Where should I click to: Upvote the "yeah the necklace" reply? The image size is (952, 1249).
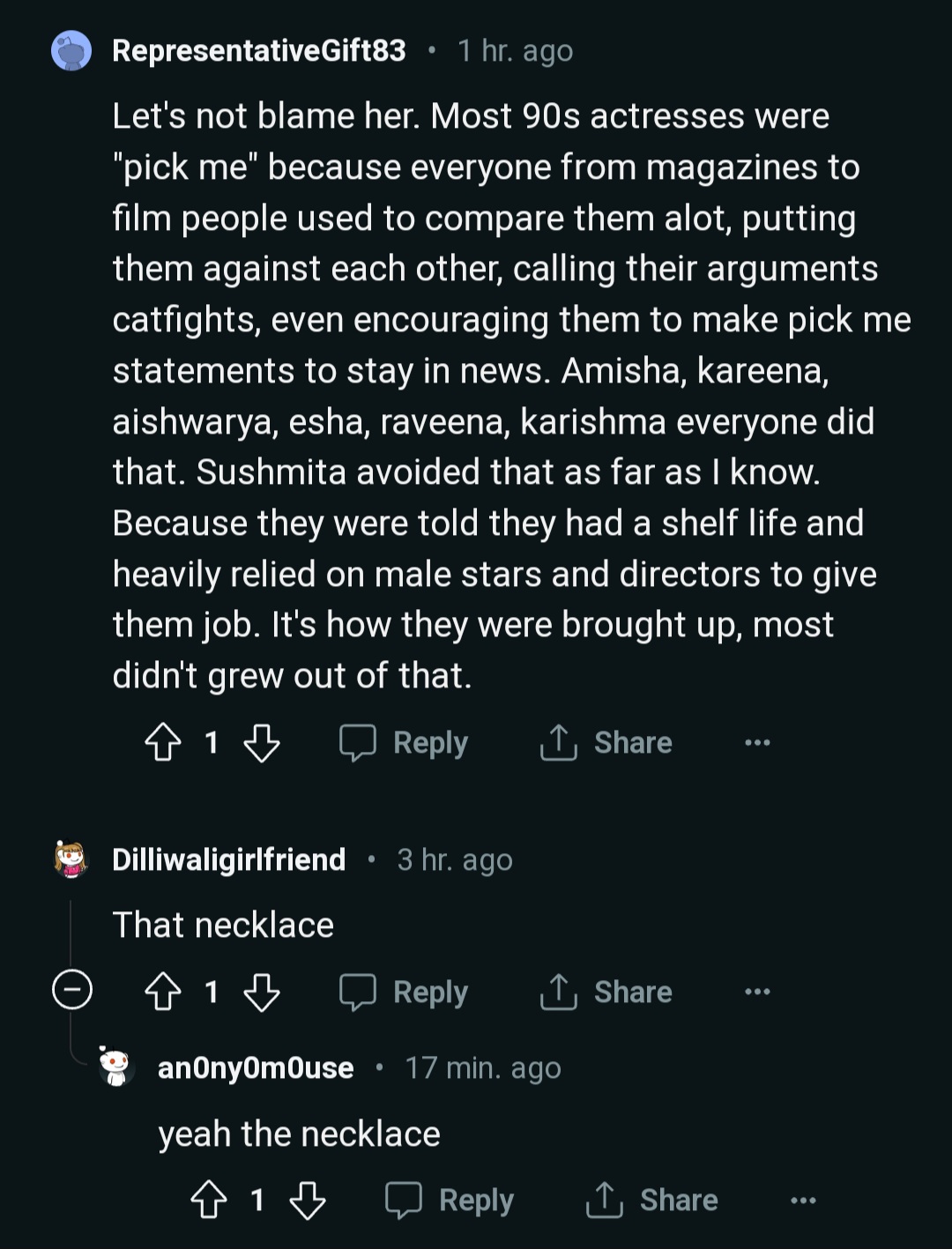pyautogui.click(x=209, y=1200)
